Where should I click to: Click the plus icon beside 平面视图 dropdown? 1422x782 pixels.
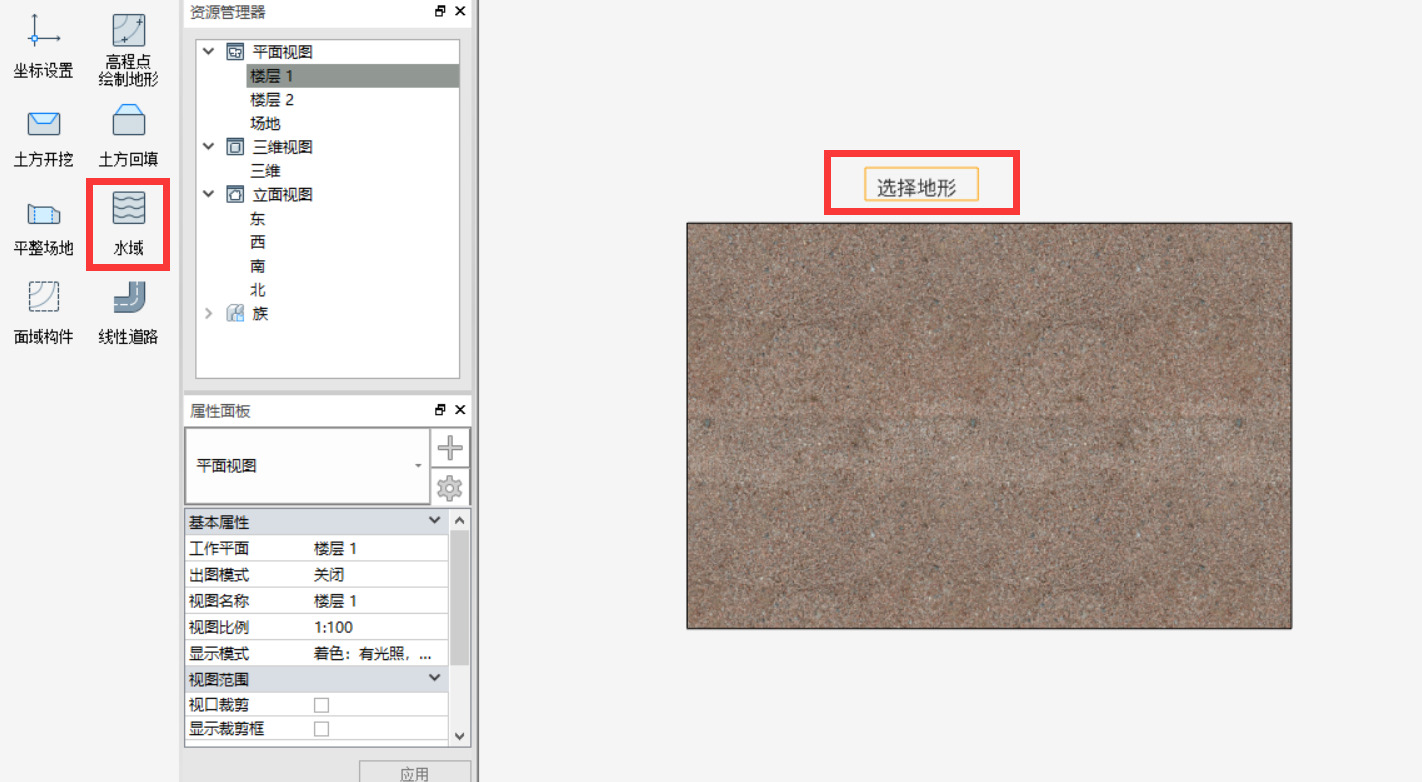450,448
